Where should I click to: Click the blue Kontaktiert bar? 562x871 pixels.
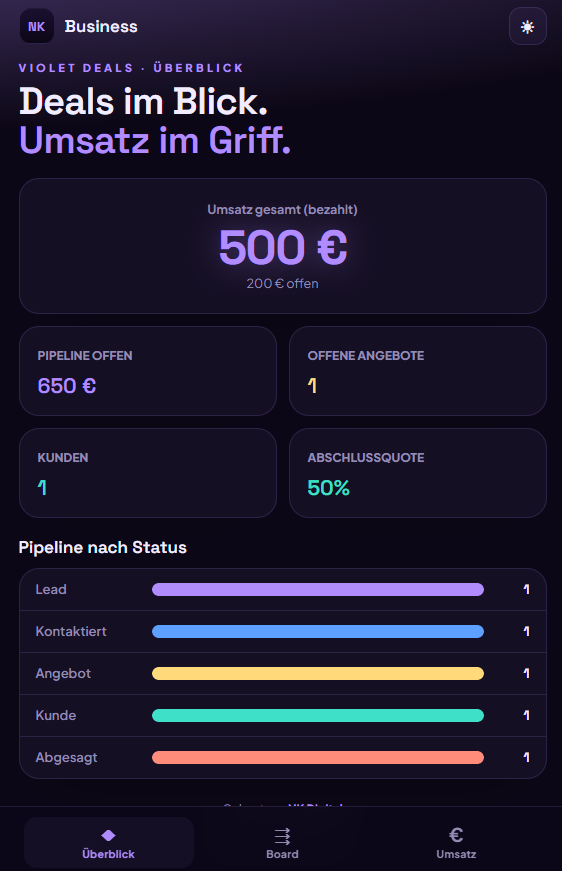(x=318, y=632)
